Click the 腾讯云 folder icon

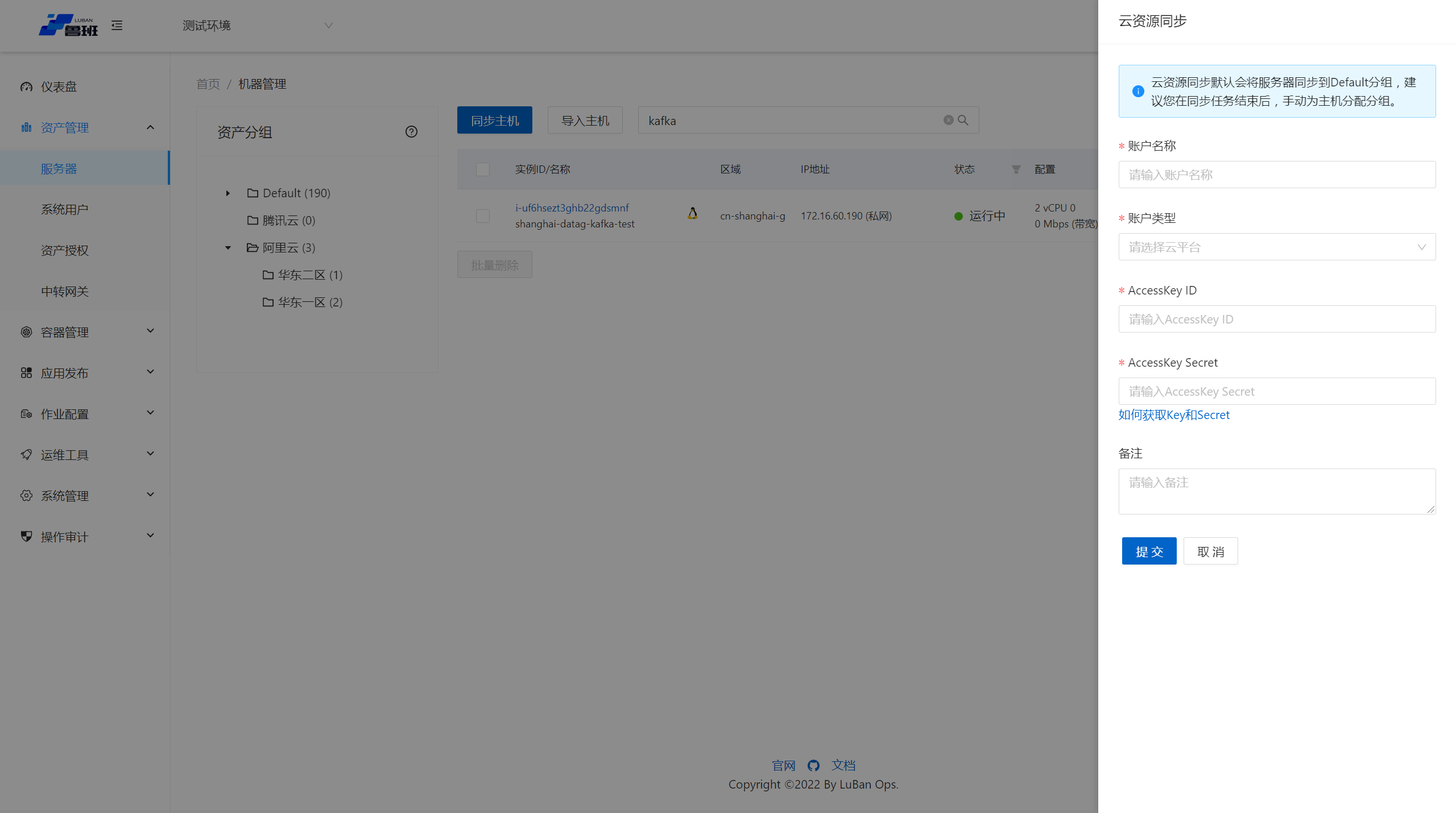tap(253, 221)
